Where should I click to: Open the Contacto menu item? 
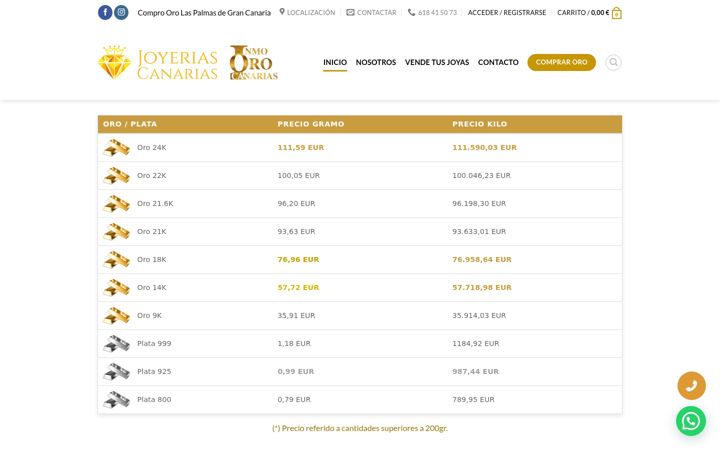point(498,62)
